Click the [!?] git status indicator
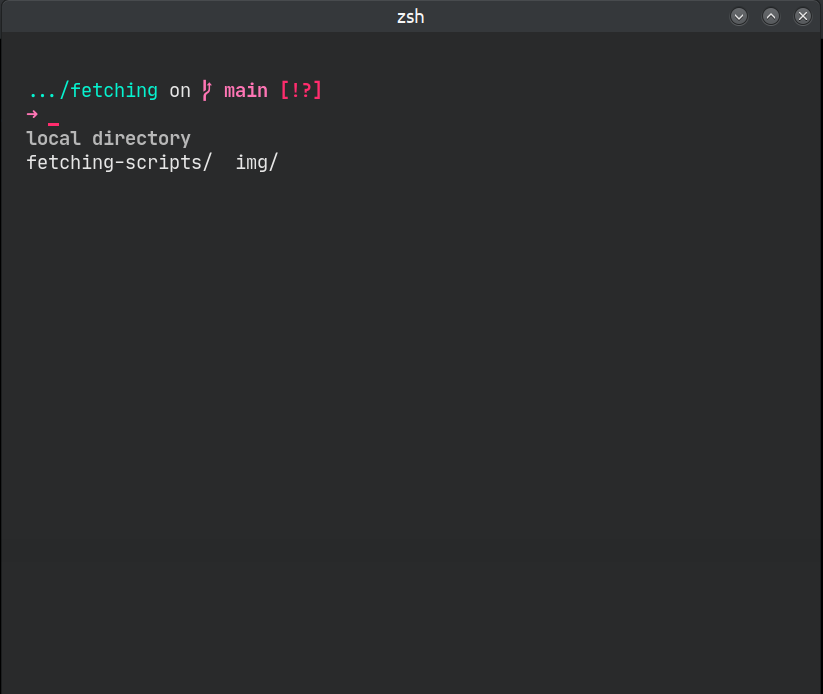This screenshot has width=823, height=694. [301, 91]
